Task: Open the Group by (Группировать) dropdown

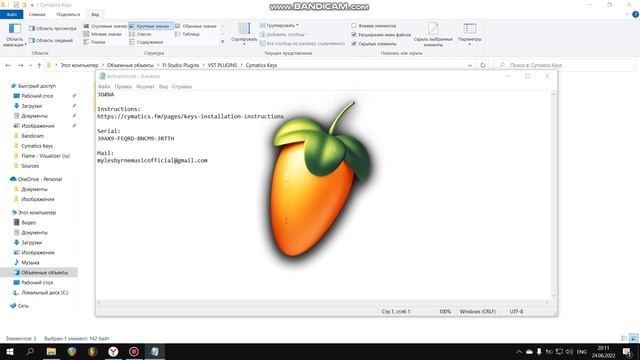Action: tap(279, 25)
